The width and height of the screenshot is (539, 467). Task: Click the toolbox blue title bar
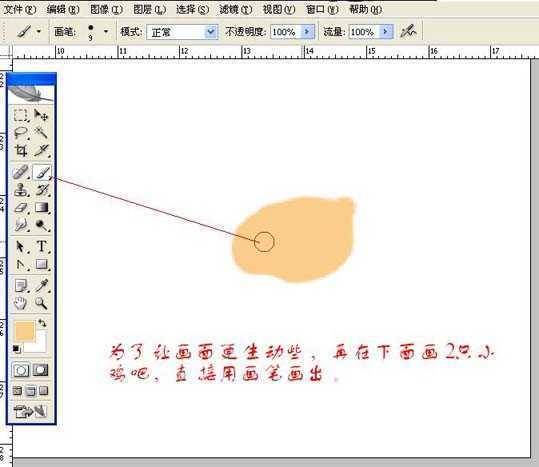[32, 79]
